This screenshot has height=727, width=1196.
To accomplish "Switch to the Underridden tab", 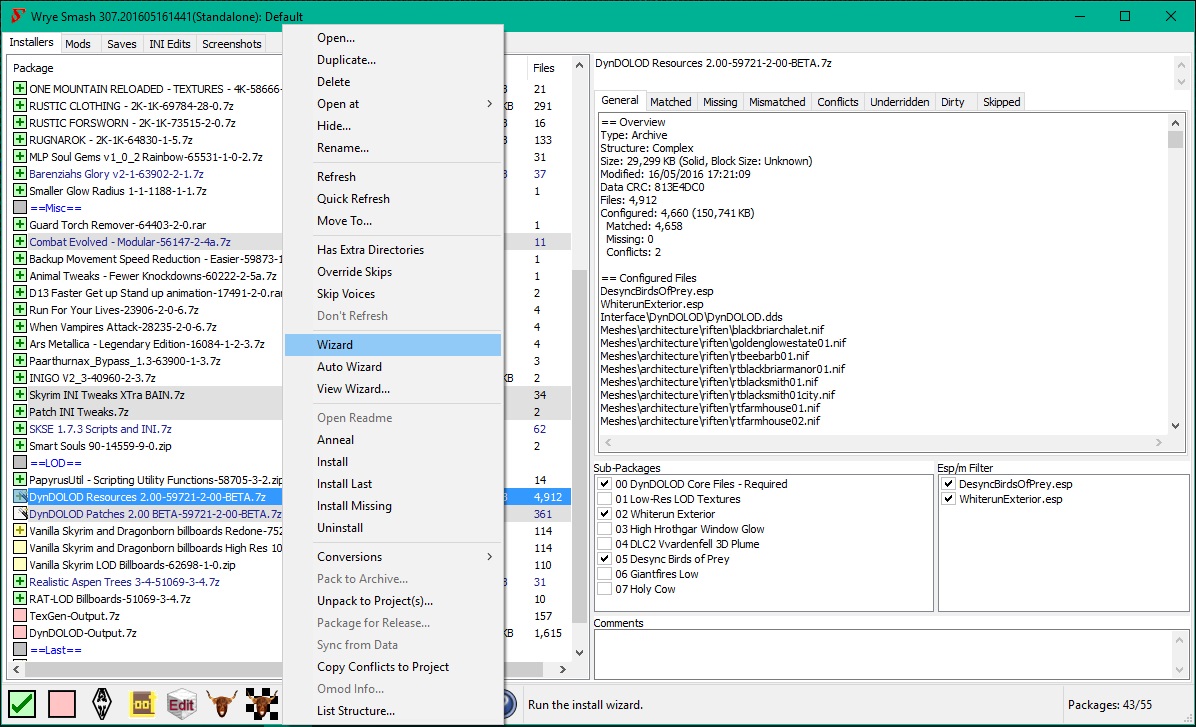I will point(899,101).
